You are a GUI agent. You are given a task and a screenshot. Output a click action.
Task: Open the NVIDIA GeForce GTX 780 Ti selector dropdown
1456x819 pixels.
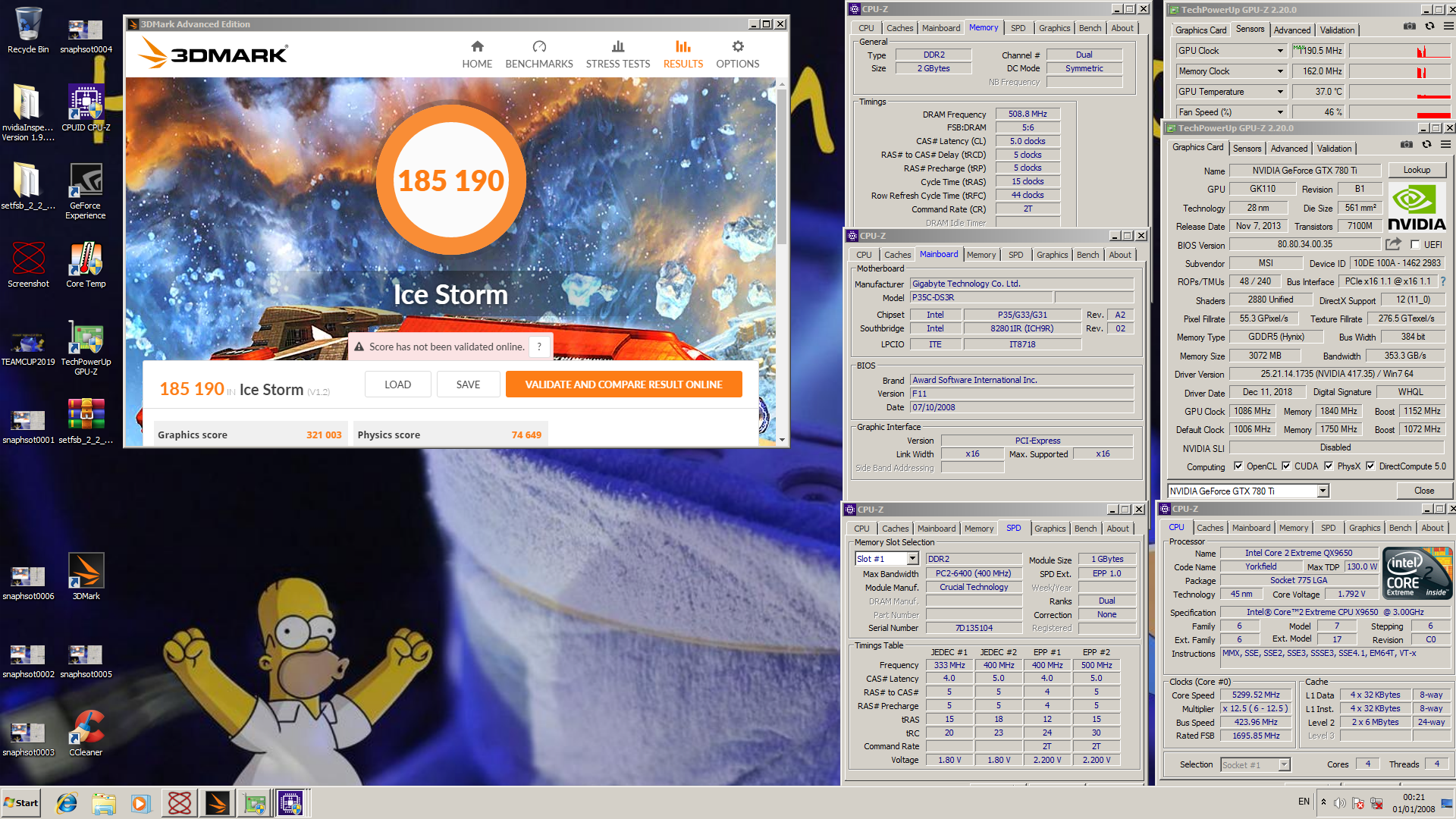pyautogui.click(x=1323, y=491)
